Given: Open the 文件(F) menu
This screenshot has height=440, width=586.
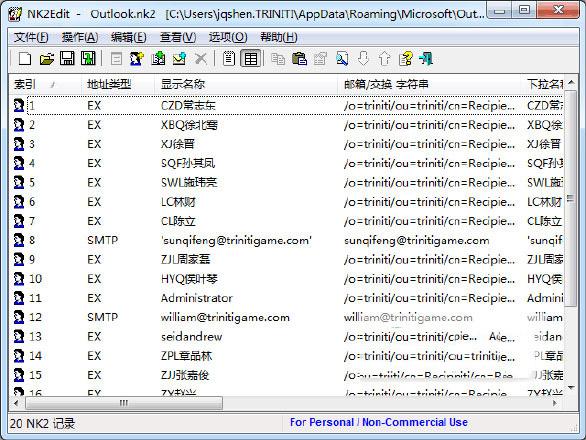Looking at the screenshot, I should point(31,37).
